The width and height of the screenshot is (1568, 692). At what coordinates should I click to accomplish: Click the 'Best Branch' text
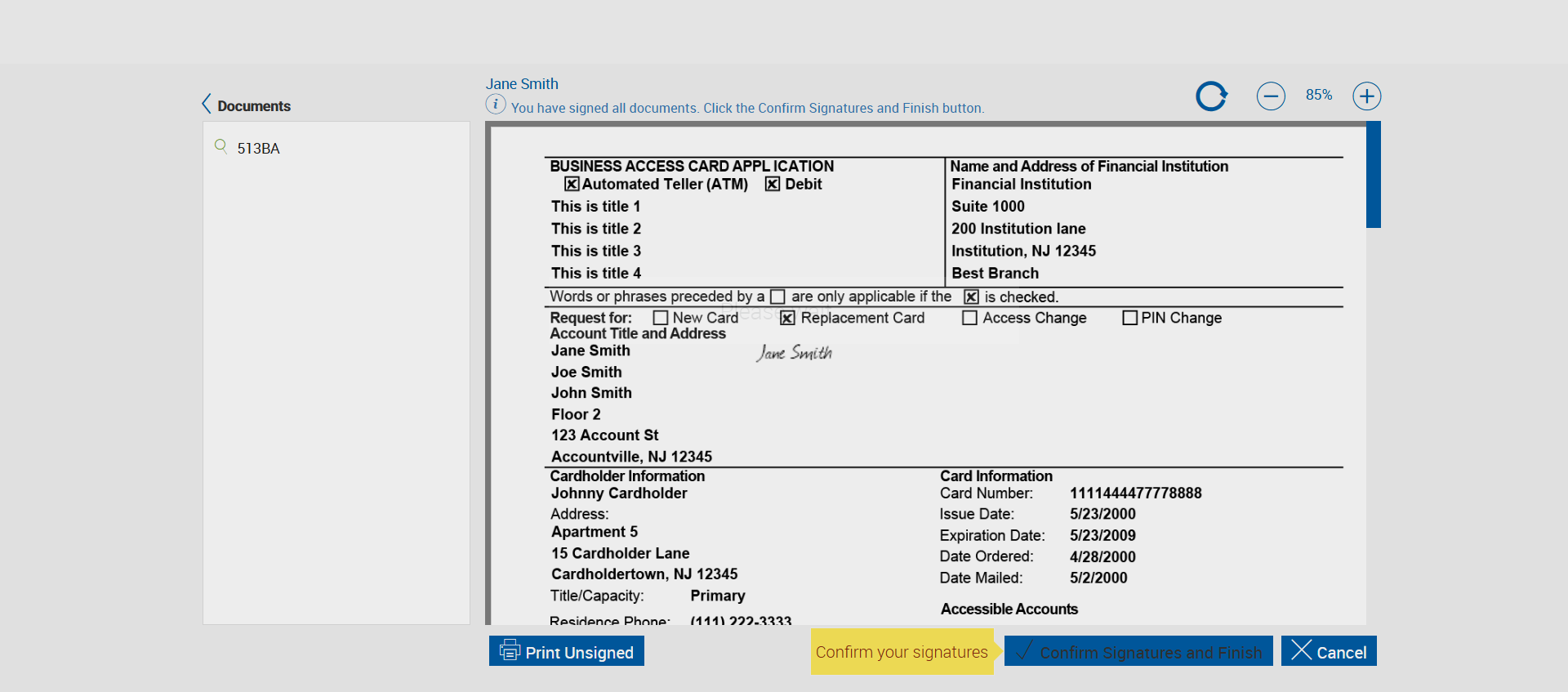[996, 273]
